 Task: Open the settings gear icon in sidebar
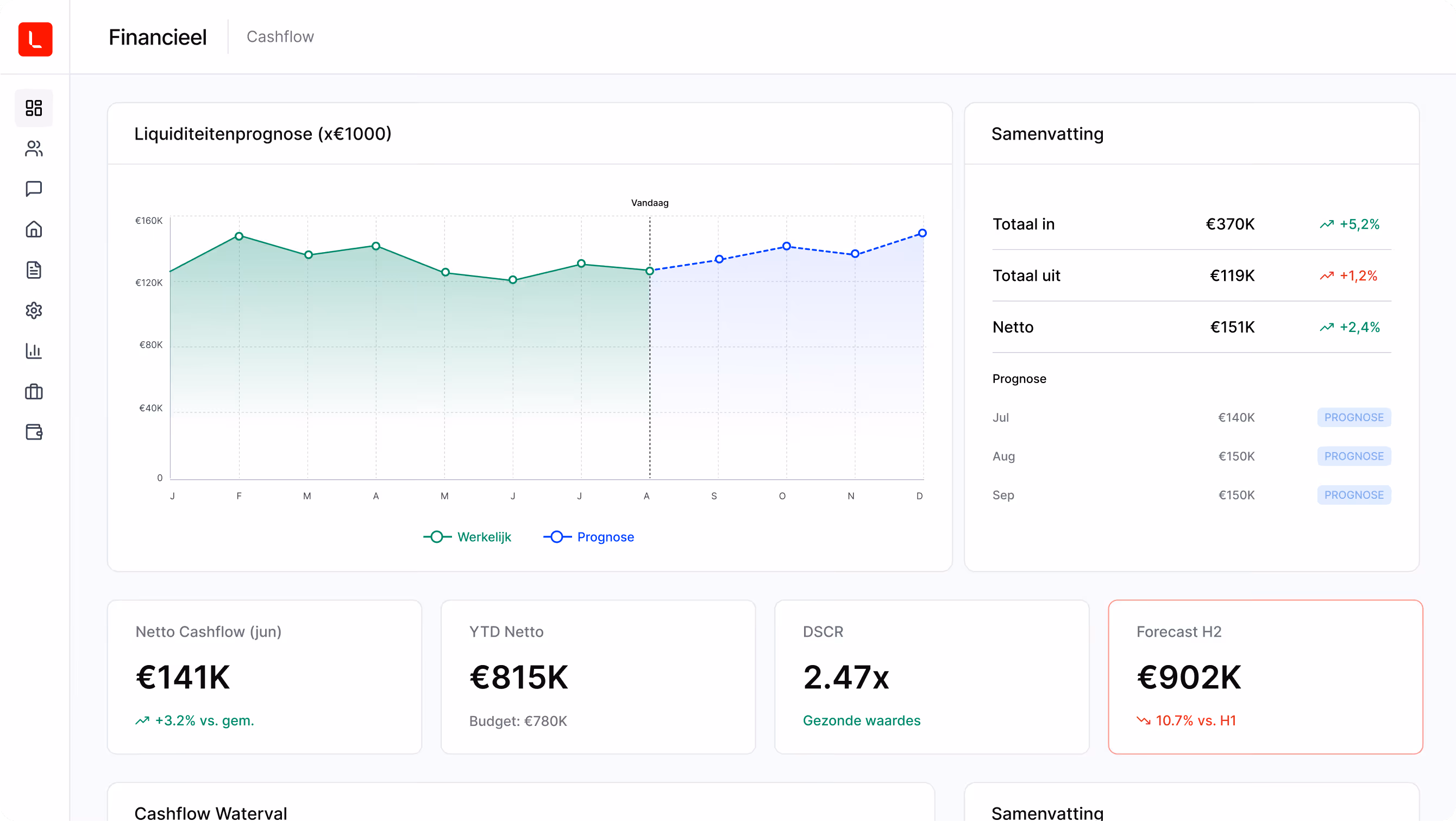tap(34, 310)
